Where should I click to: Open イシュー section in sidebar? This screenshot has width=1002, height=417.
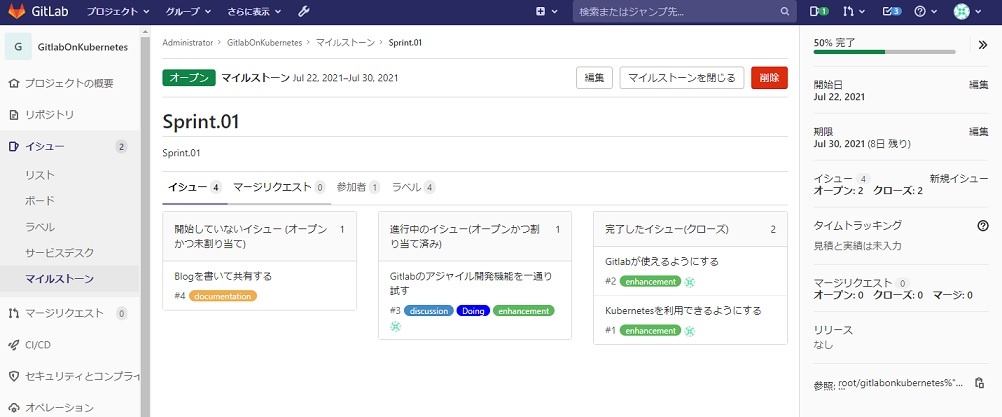click(70, 147)
